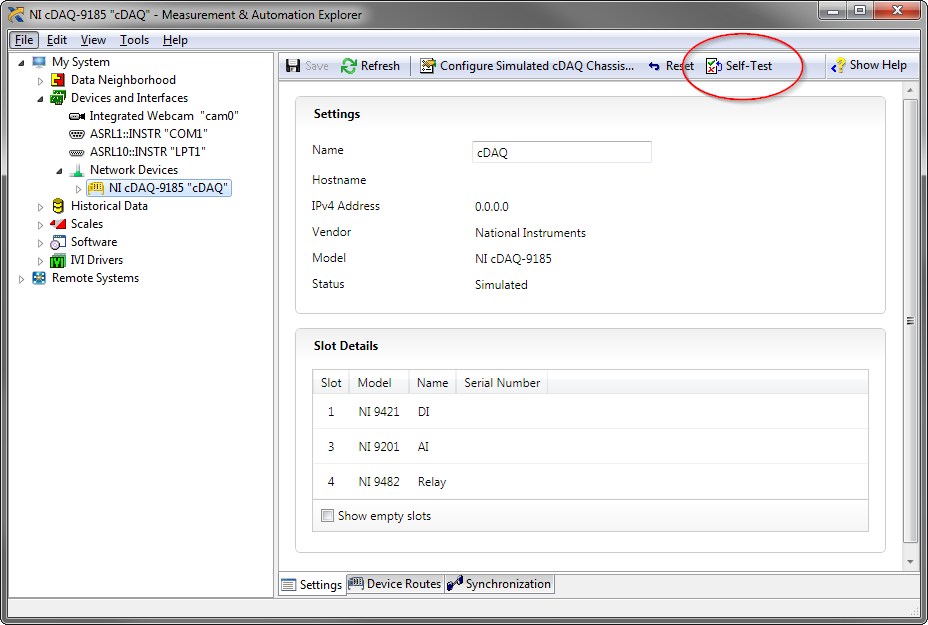Select Integrated Webcam "cam0" in the tree

pos(164,116)
